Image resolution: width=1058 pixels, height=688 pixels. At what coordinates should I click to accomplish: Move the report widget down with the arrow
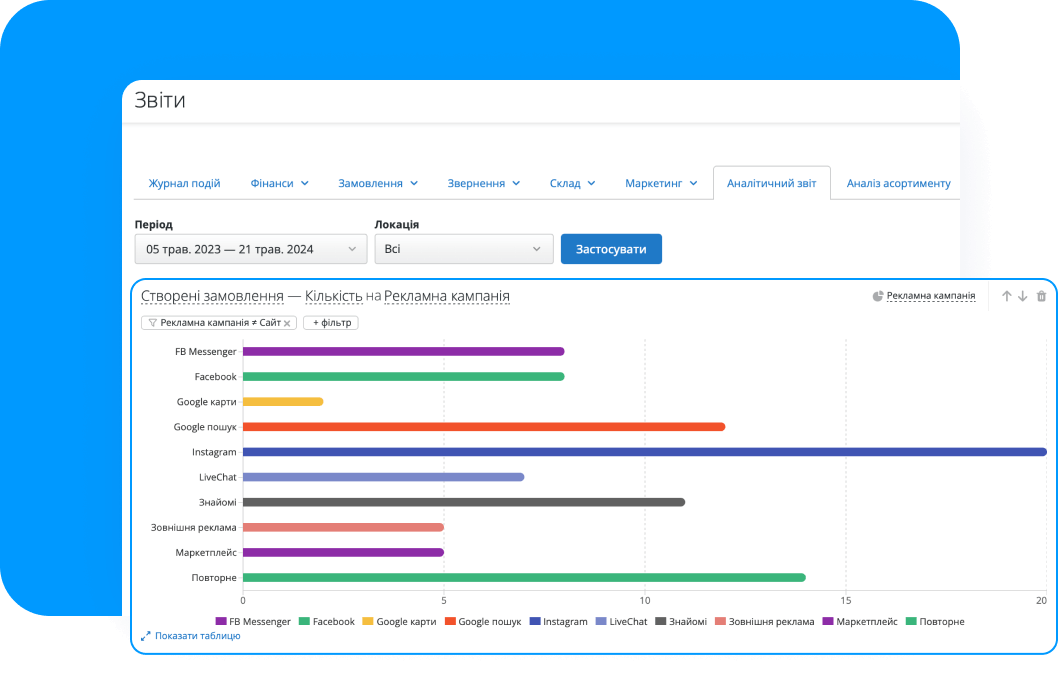tap(1023, 296)
